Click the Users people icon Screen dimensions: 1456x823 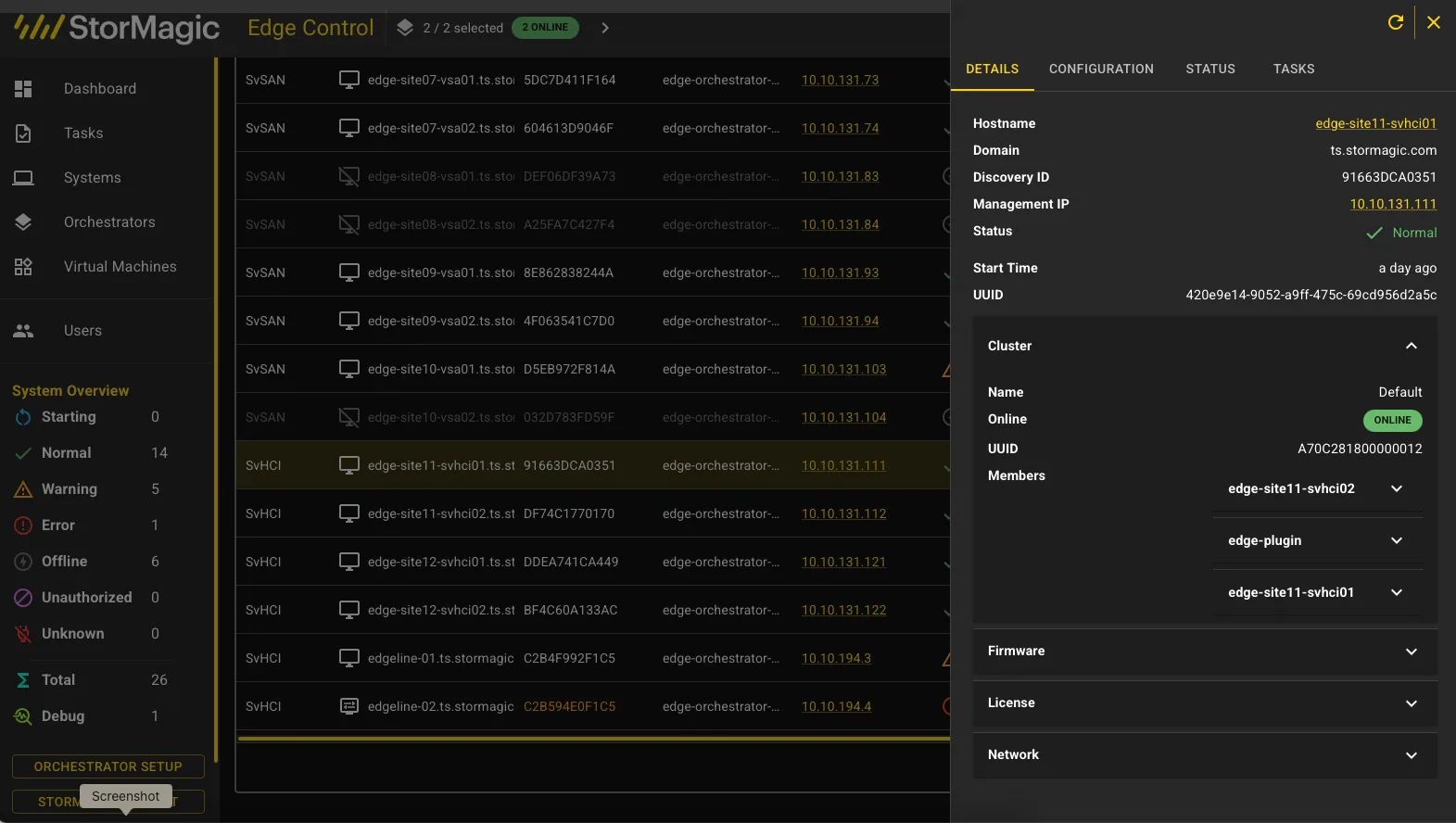(23, 331)
